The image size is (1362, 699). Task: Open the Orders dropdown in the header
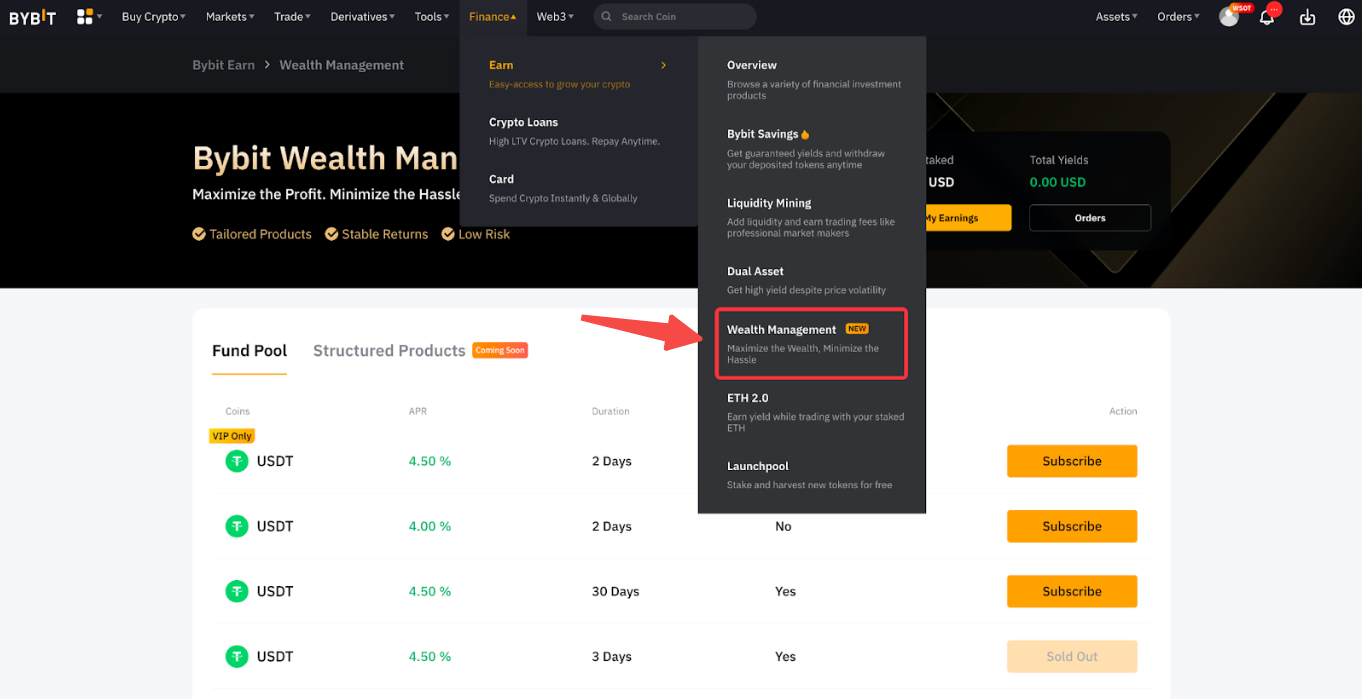click(x=1178, y=17)
